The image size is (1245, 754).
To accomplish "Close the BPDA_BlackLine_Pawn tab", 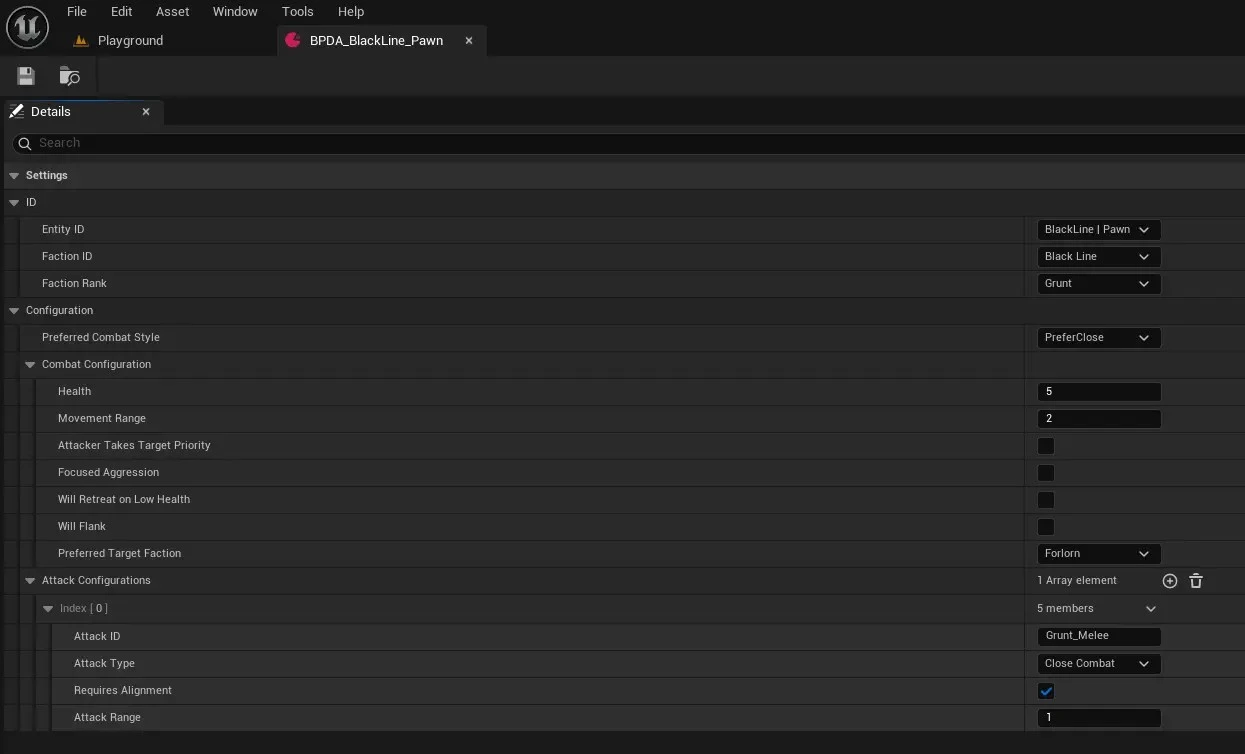I will pos(468,41).
